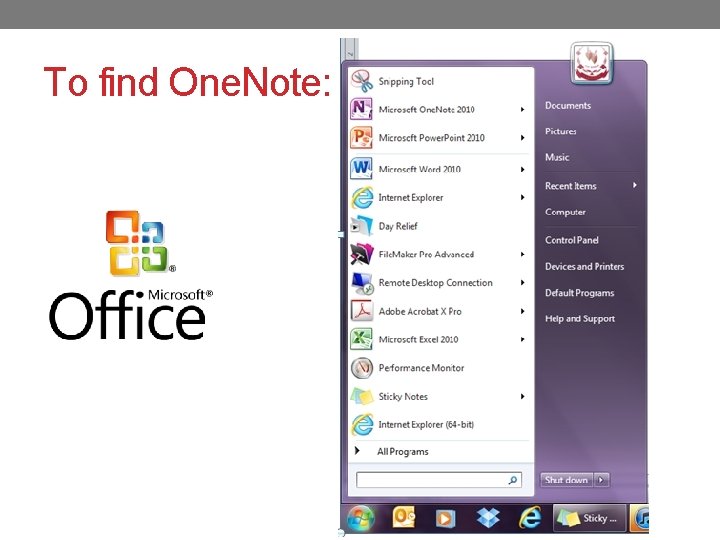Click 'Day Relief' text
Image resolution: width=720 pixels, height=540 pixels.
point(398,226)
